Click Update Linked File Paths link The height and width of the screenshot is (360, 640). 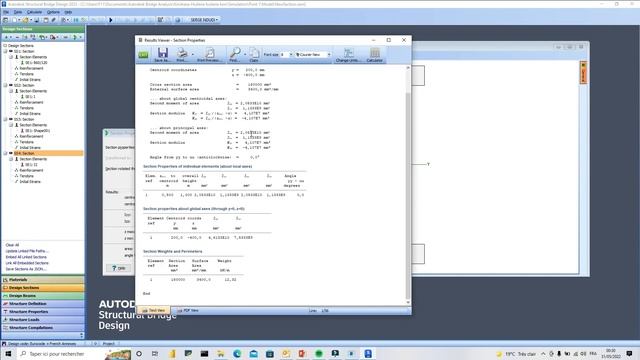[x=27, y=251]
